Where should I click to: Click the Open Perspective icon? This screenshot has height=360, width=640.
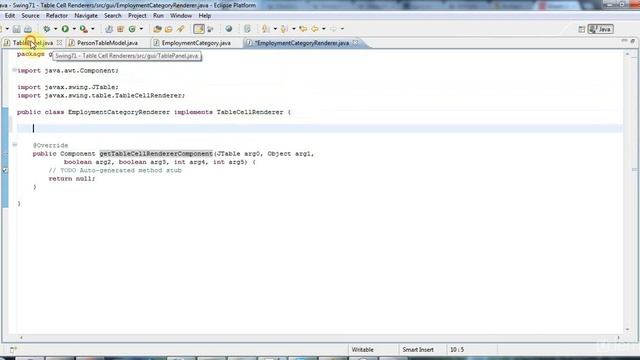581,29
